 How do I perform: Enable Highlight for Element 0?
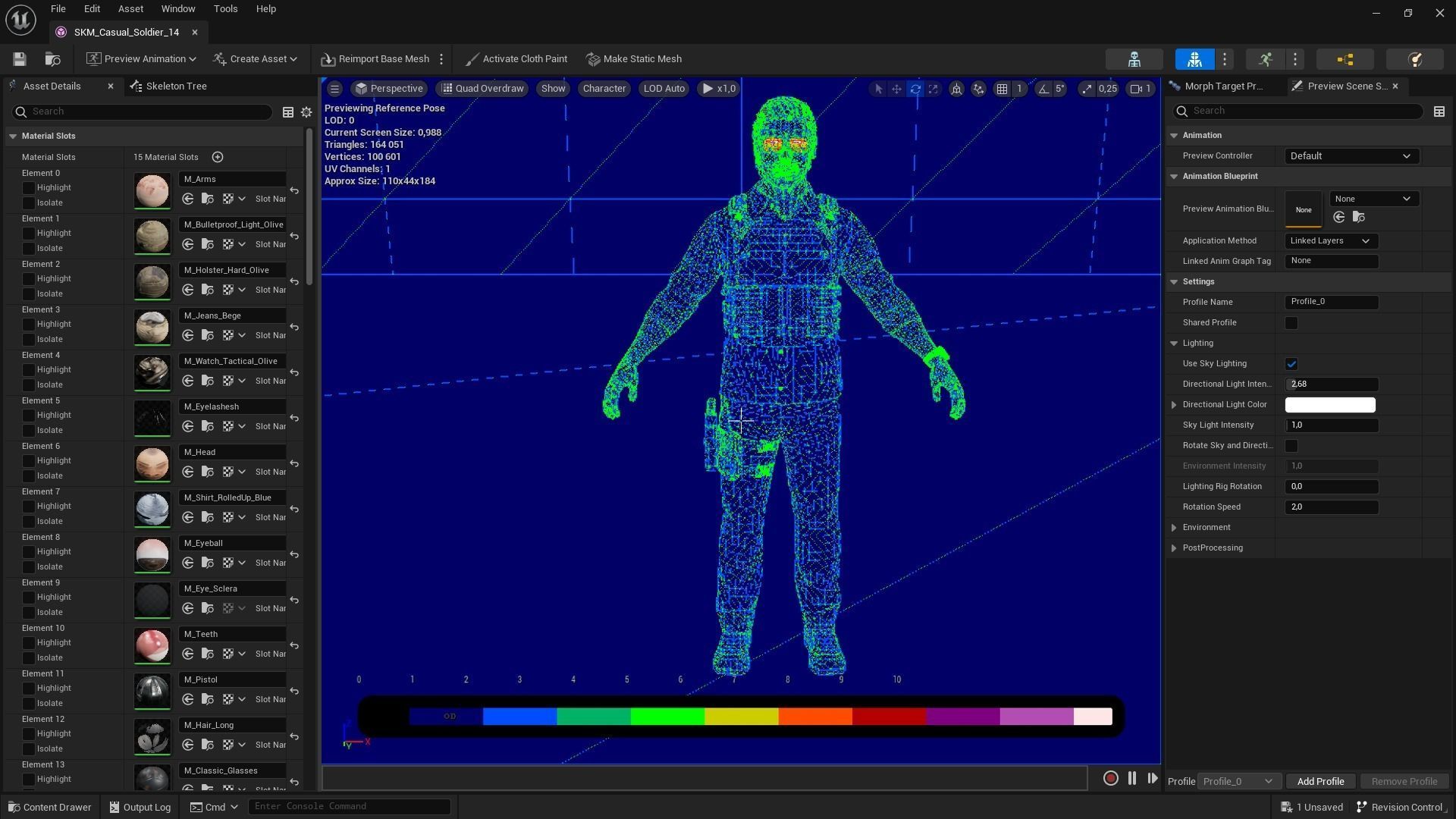pos(29,187)
